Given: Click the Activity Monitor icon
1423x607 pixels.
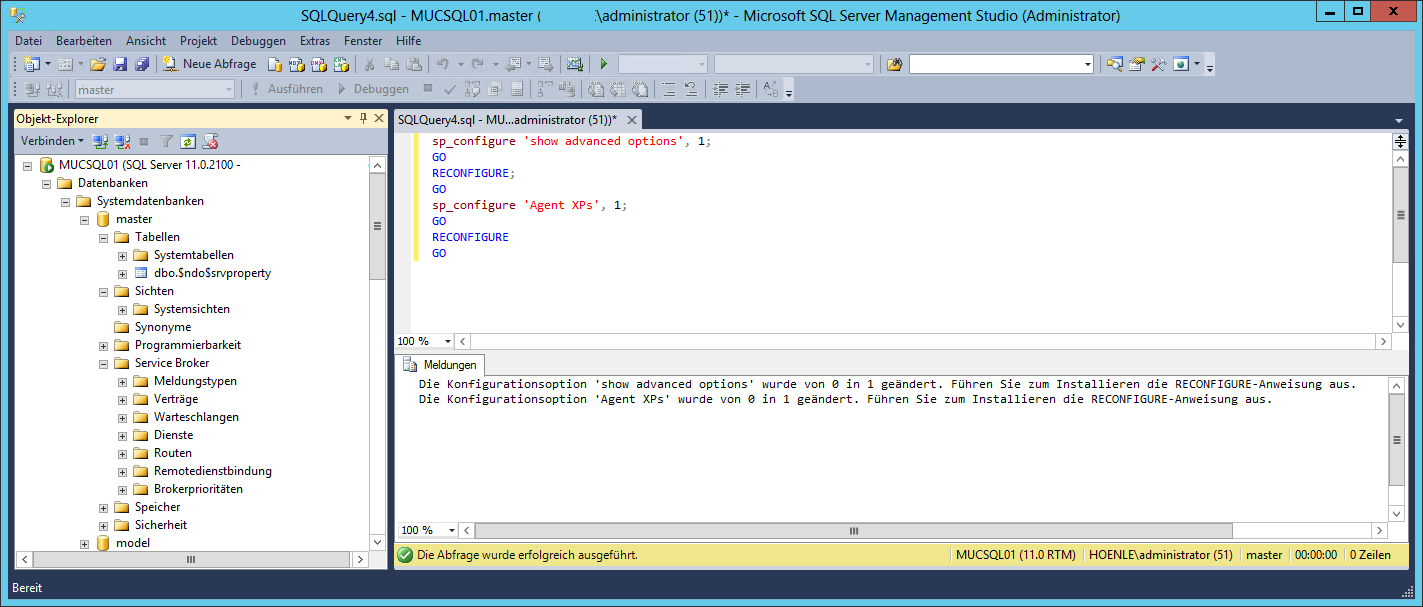Looking at the screenshot, I should tap(574, 64).
